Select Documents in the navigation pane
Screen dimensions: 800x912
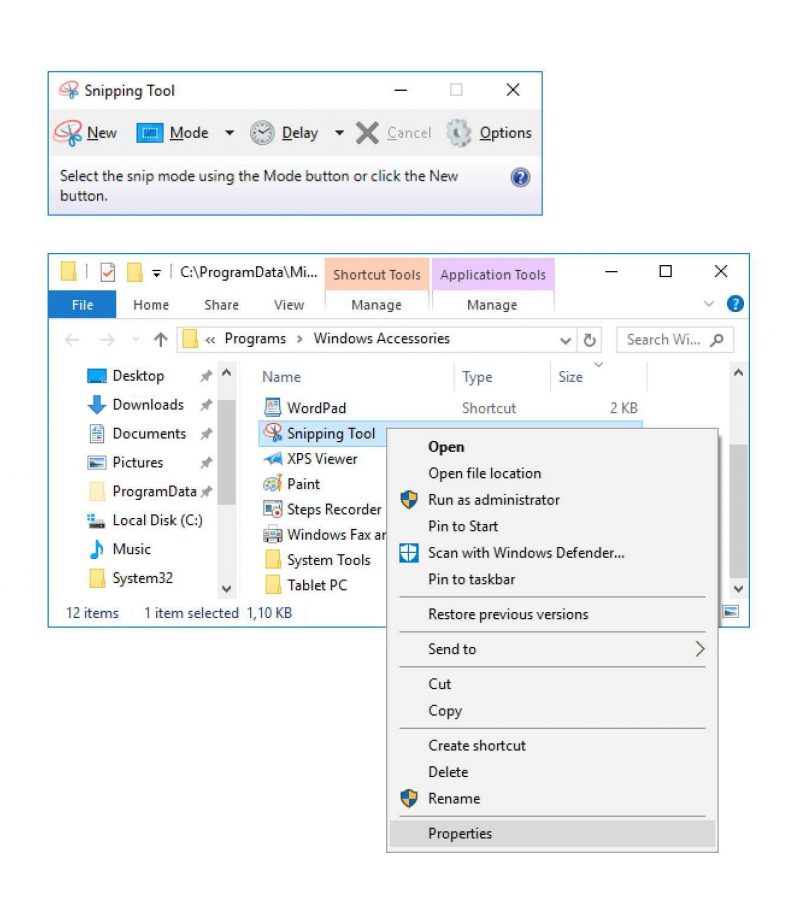click(150, 433)
